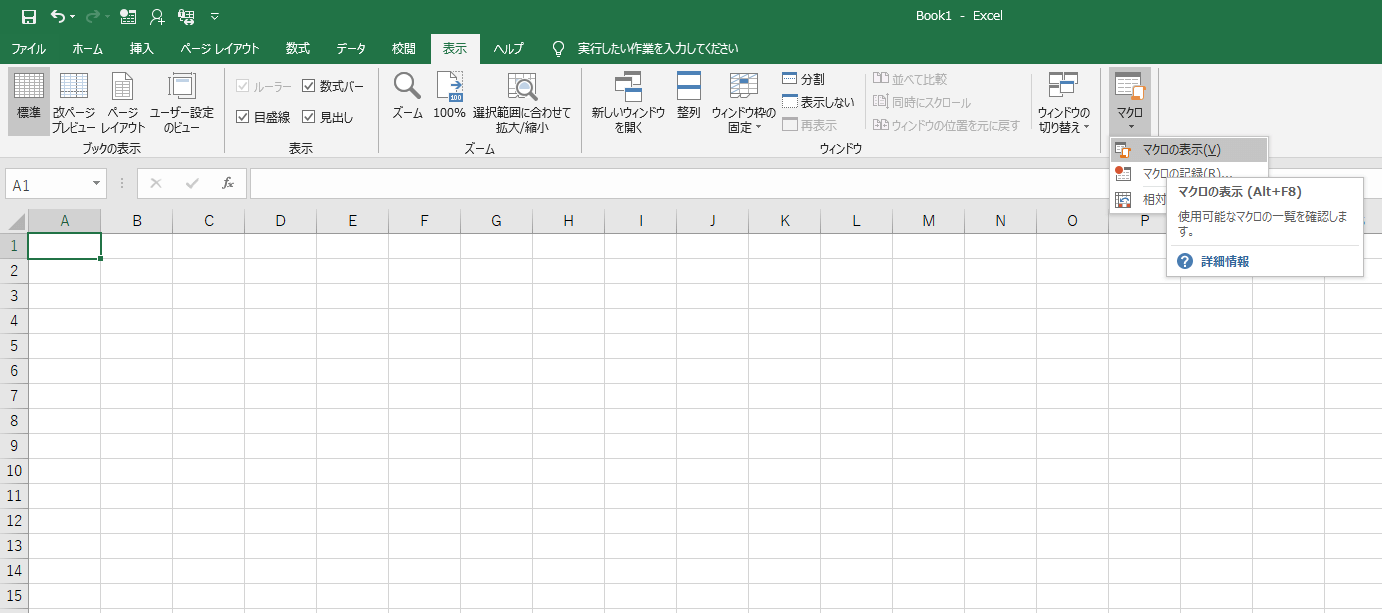Click the 分割 split button
Screen dimensions: 1382x613
tap(803, 79)
